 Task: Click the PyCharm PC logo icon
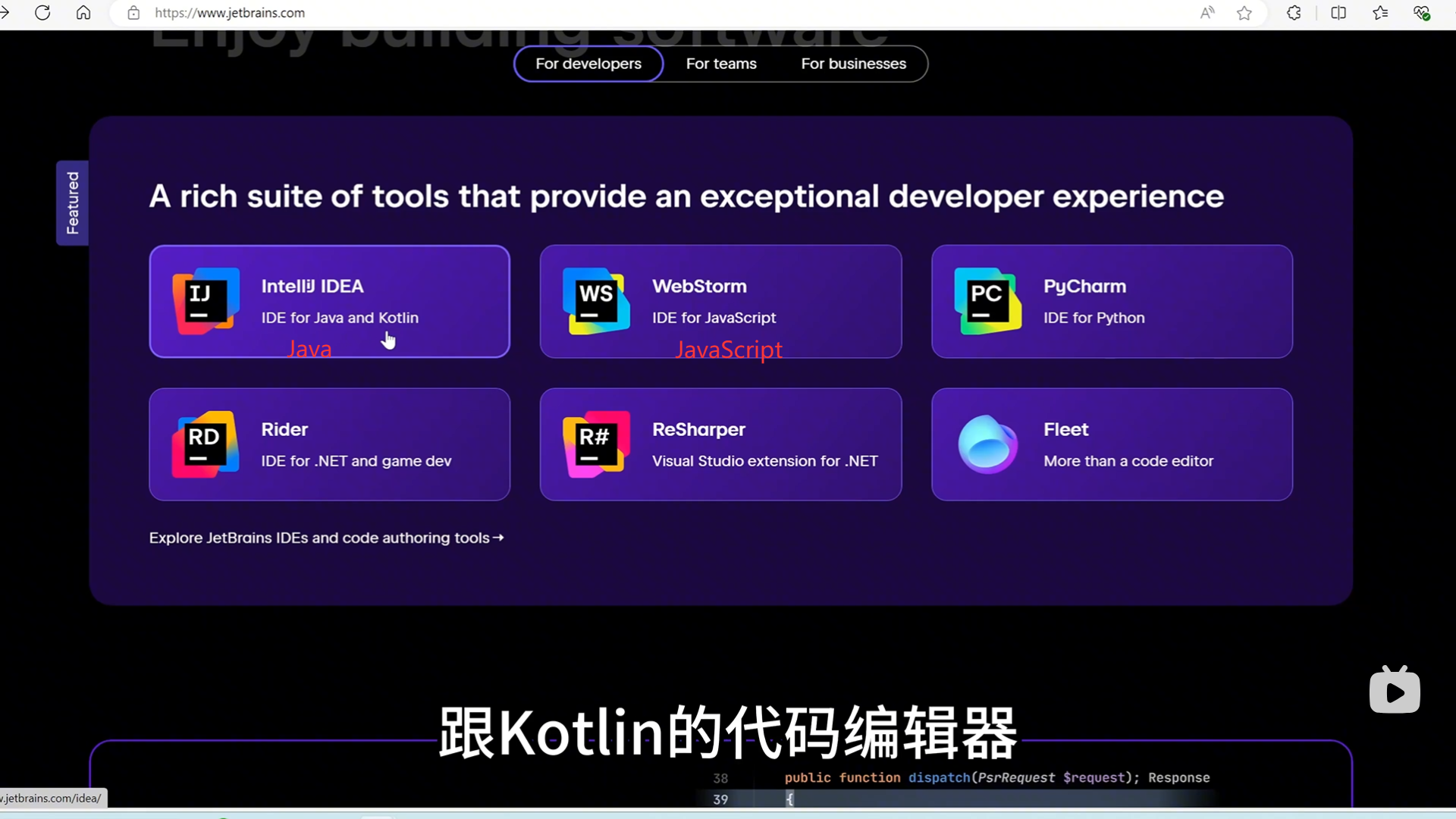click(987, 301)
